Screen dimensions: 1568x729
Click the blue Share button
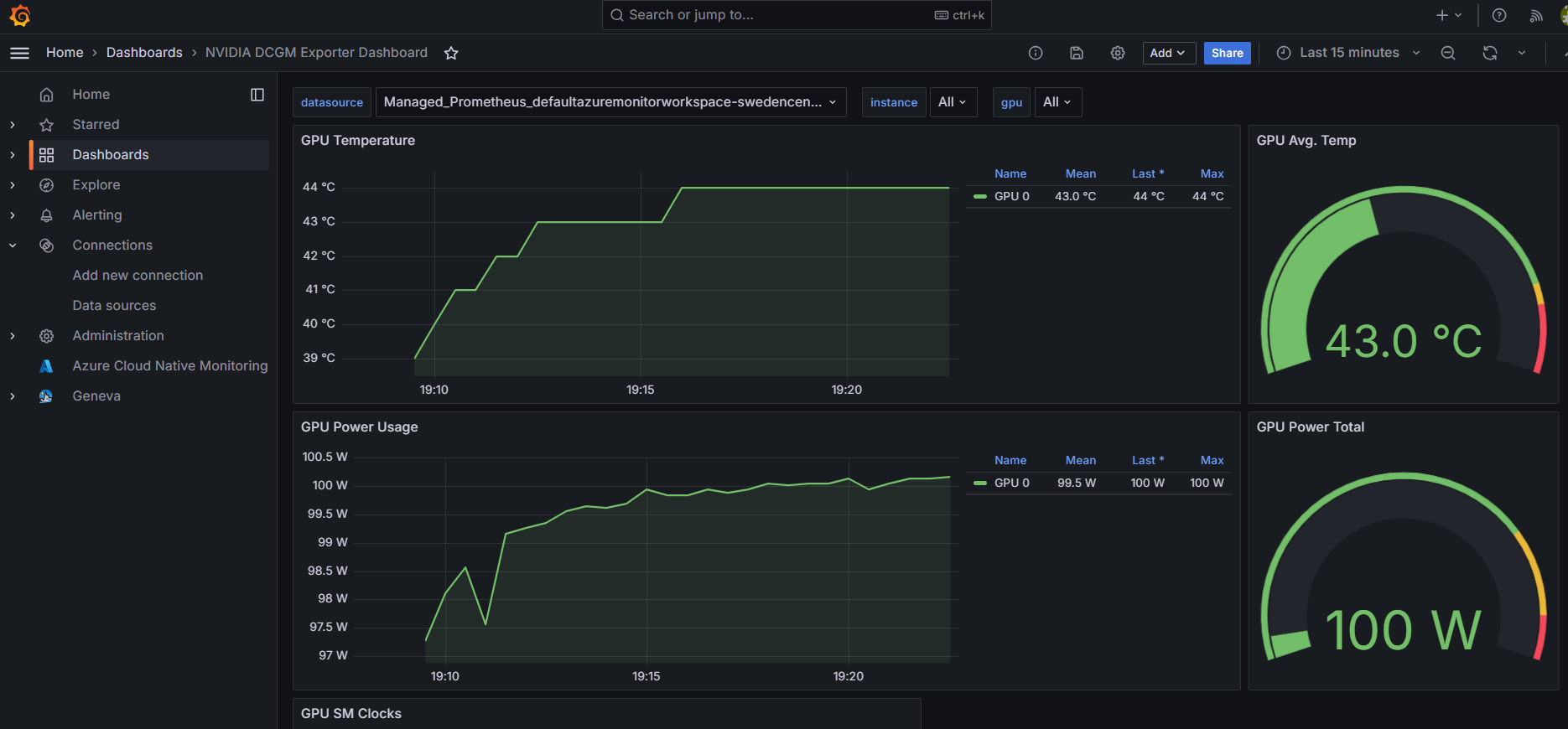[1228, 53]
